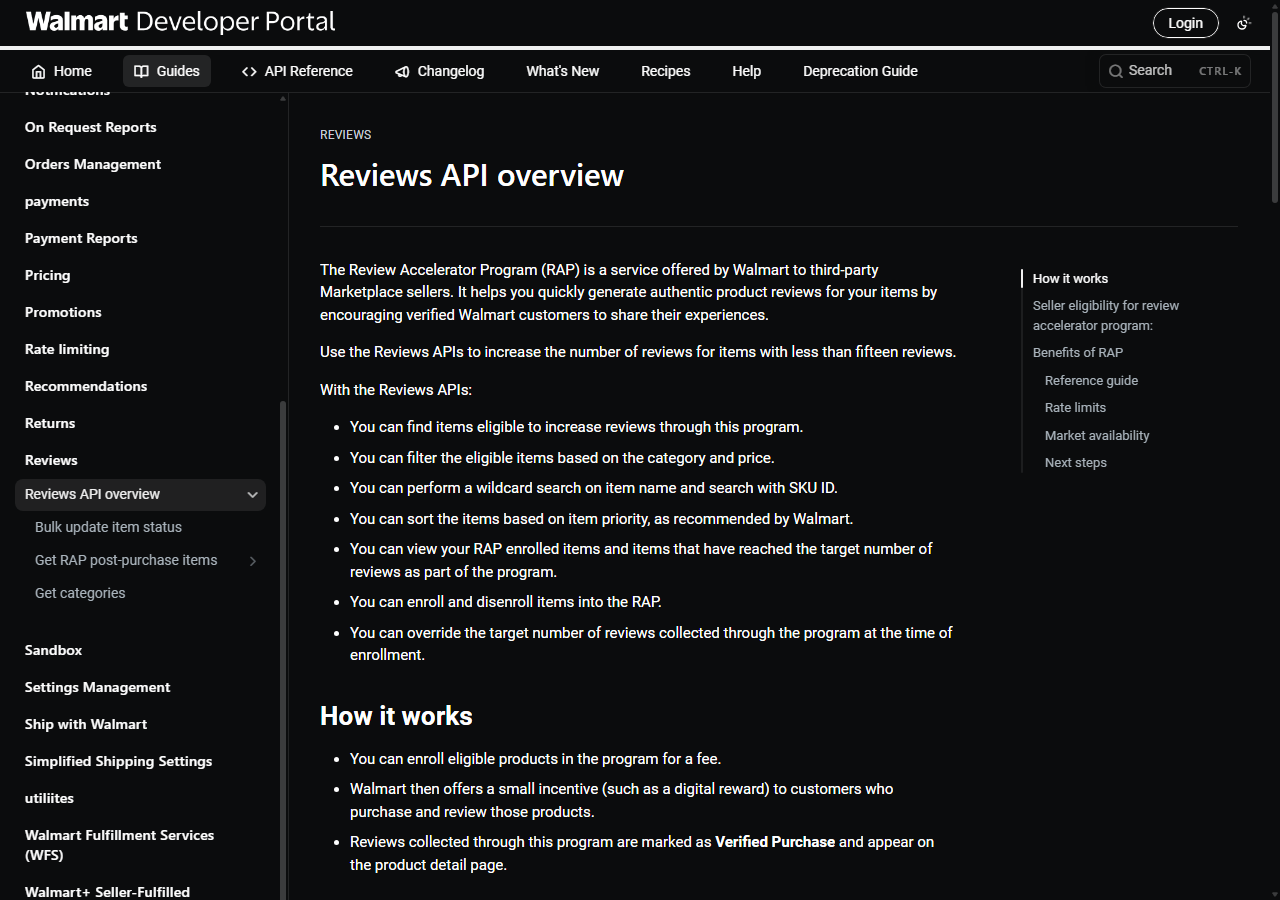The width and height of the screenshot is (1280, 900).
Task: Open Sandbox in the sidebar
Action: click(x=54, y=650)
